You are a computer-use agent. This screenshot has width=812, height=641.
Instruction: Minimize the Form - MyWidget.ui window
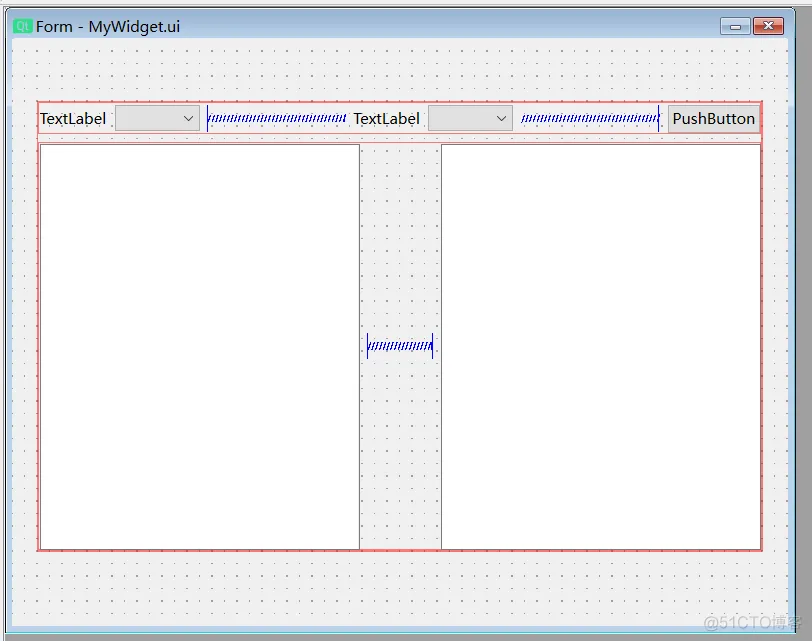click(735, 26)
